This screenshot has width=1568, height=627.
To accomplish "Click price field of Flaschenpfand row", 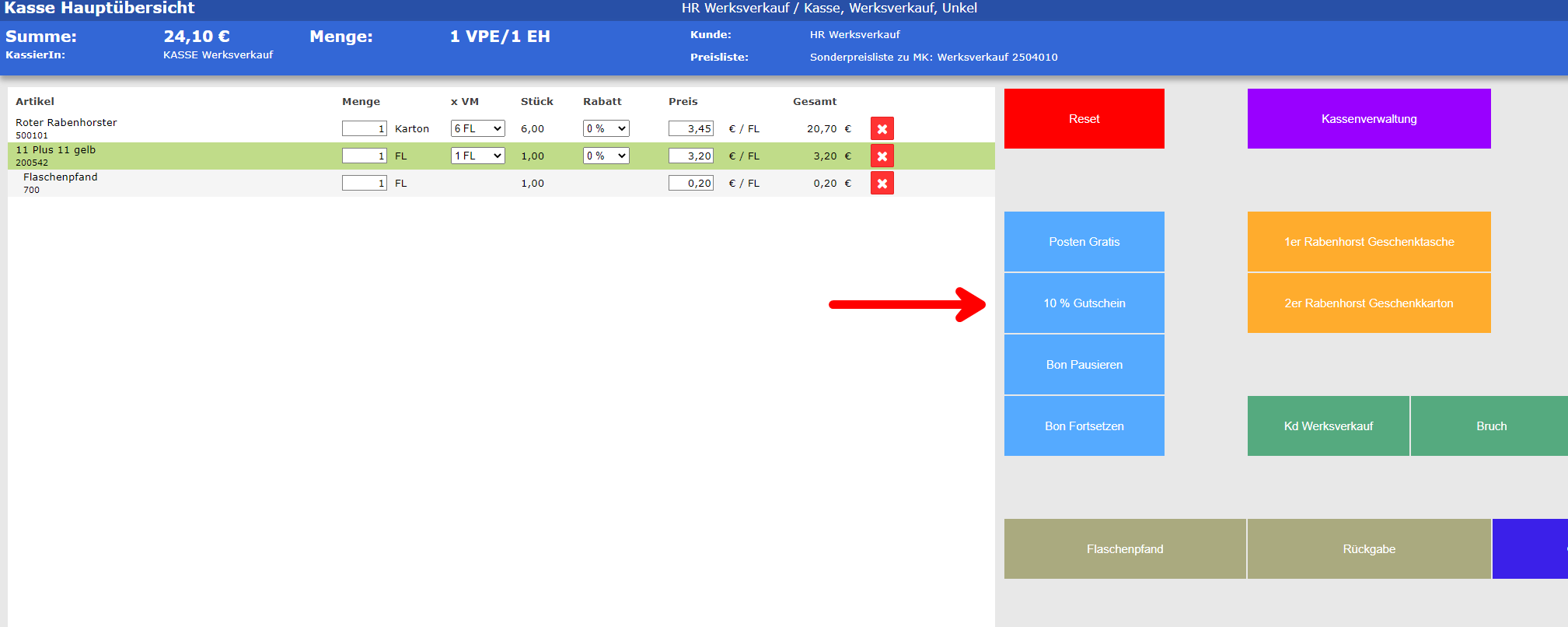I will (x=690, y=184).
